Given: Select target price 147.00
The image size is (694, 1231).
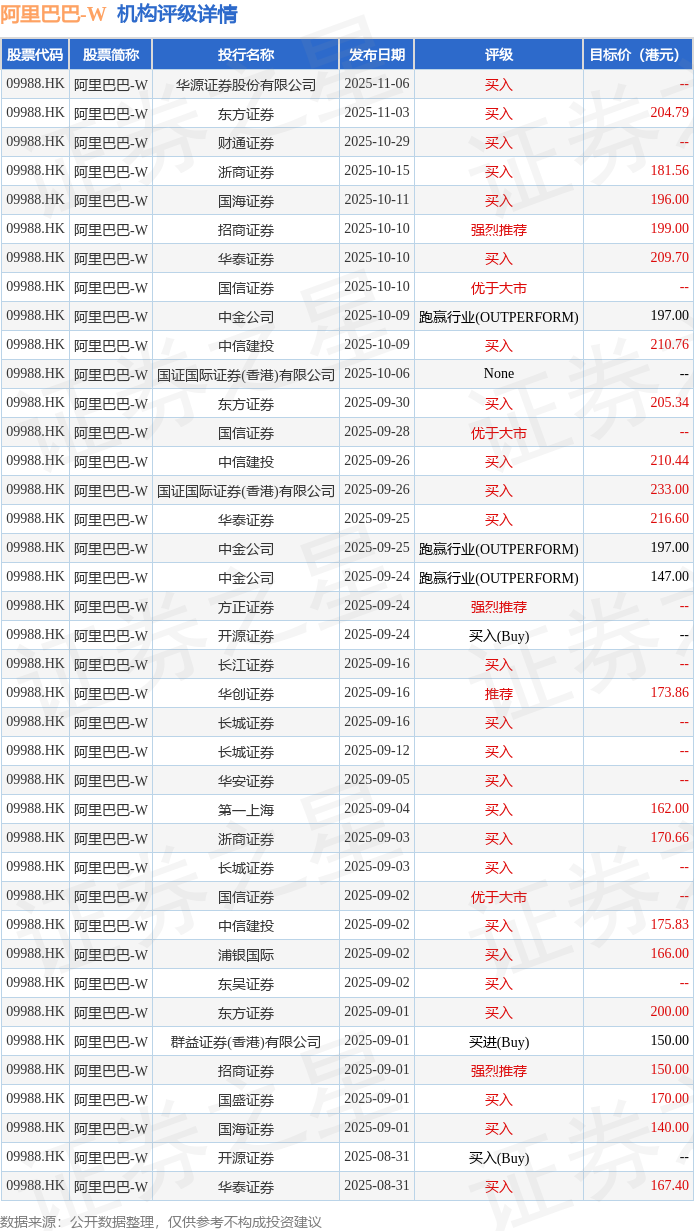Looking at the screenshot, I should tap(669, 577).
